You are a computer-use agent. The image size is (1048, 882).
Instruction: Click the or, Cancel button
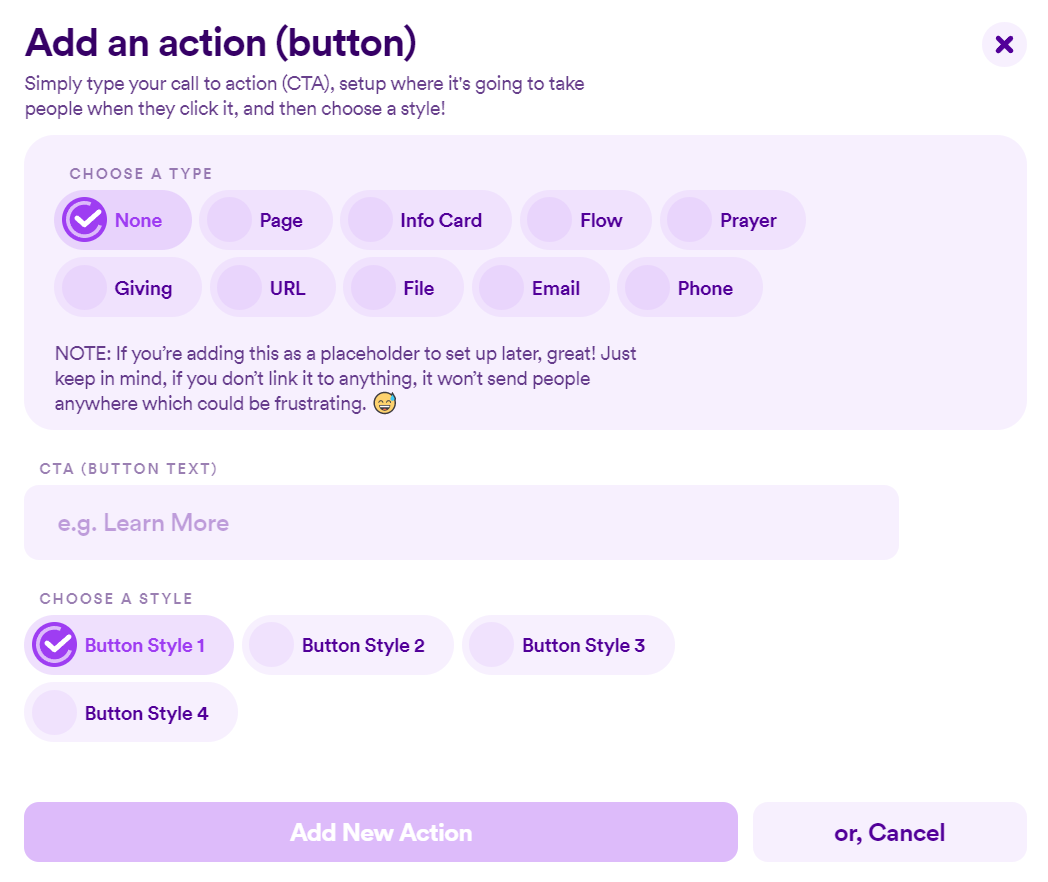[889, 832]
